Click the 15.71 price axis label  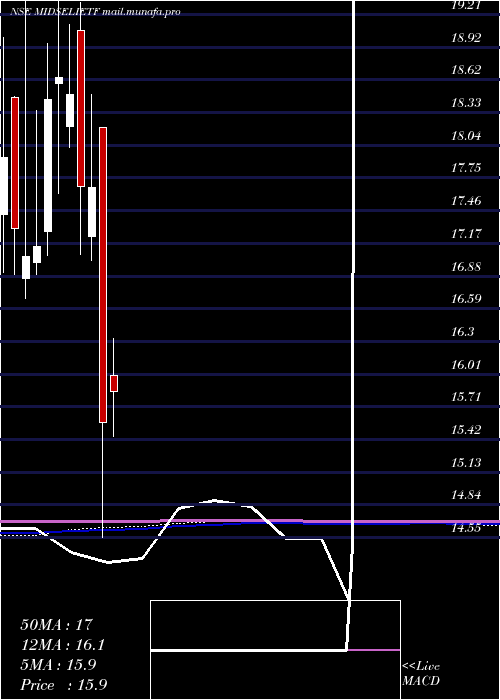coord(466,397)
